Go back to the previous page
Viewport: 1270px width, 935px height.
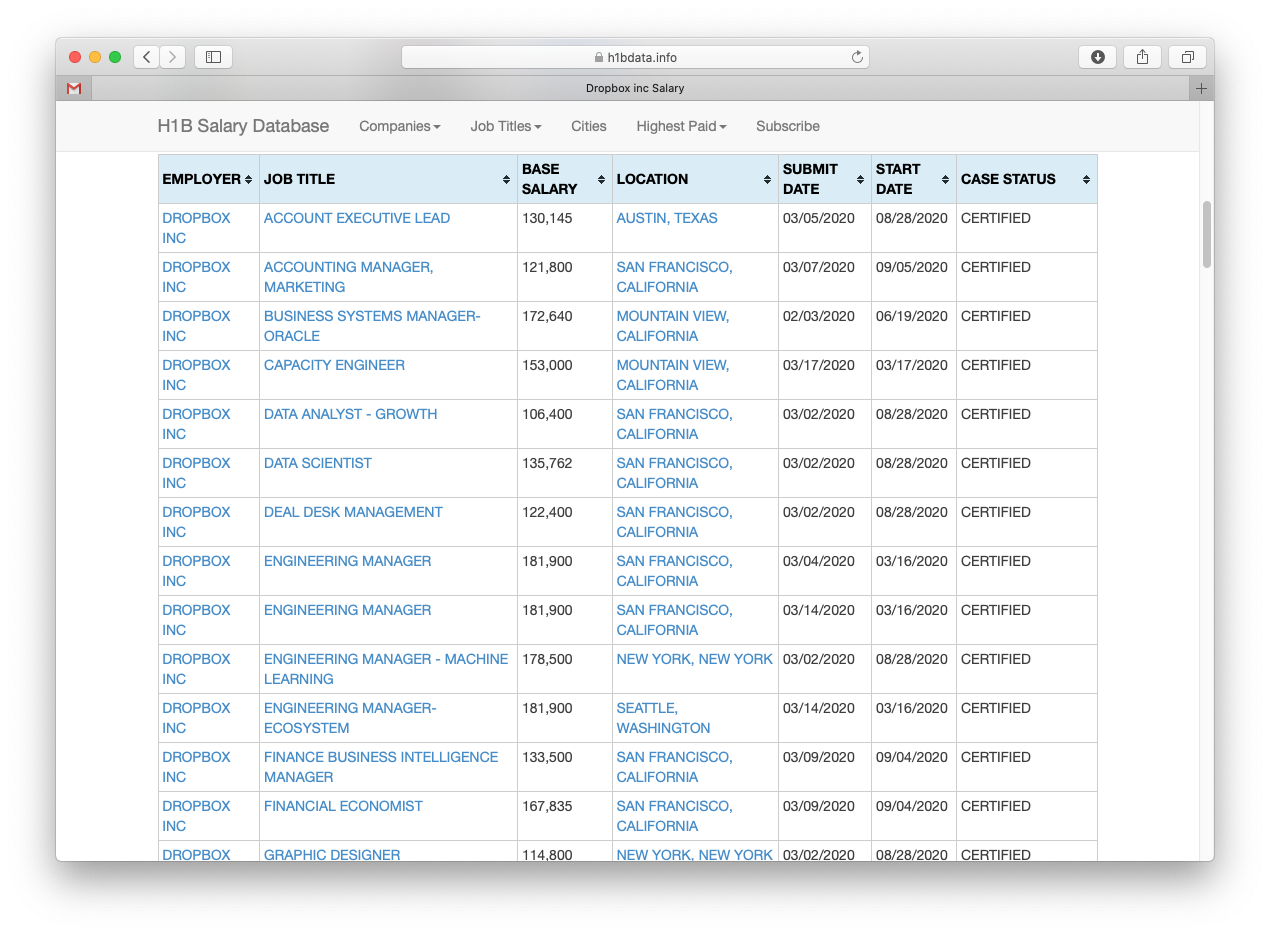(x=146, y=57)
